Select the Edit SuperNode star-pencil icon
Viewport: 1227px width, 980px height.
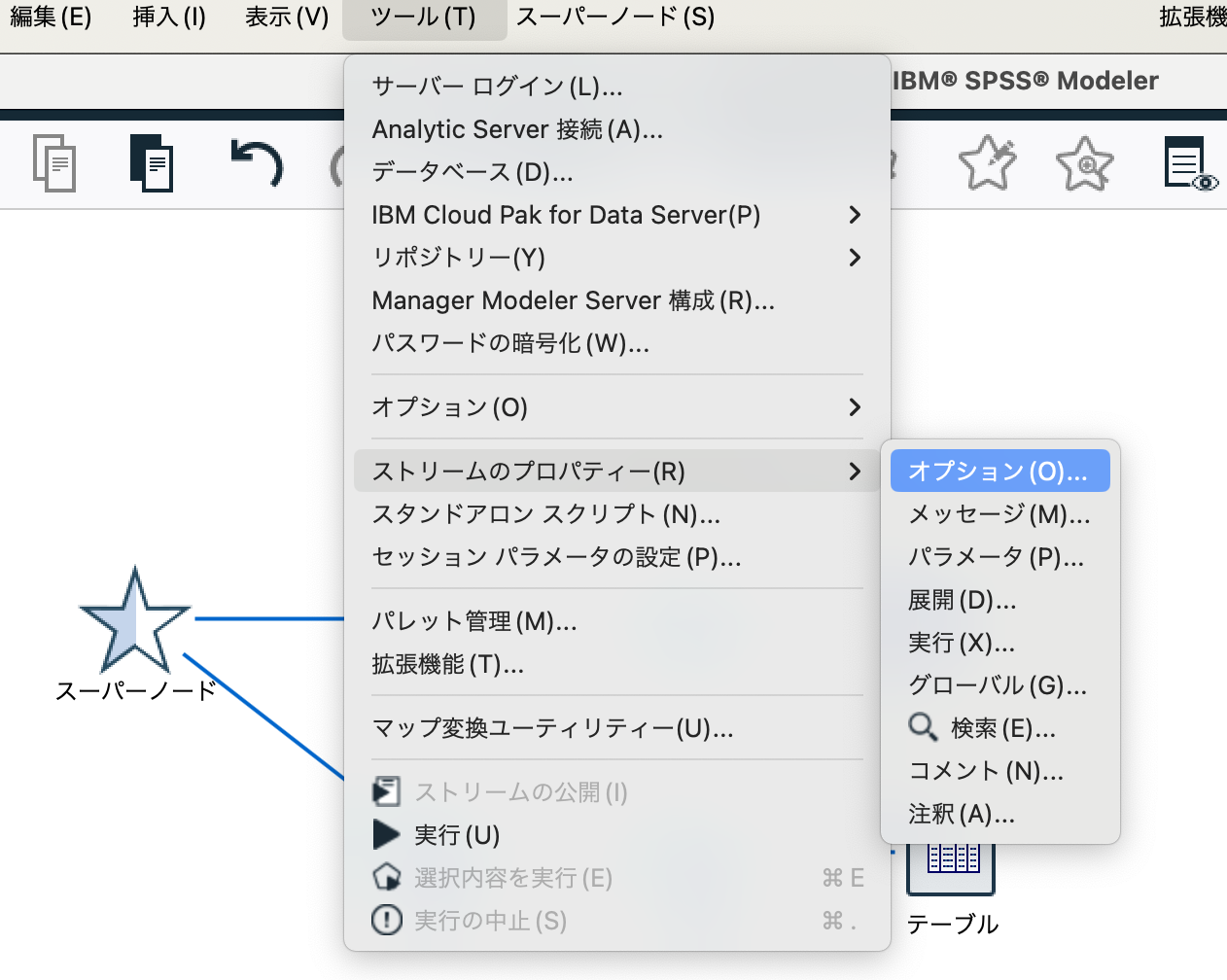click(x=987, y=163)
